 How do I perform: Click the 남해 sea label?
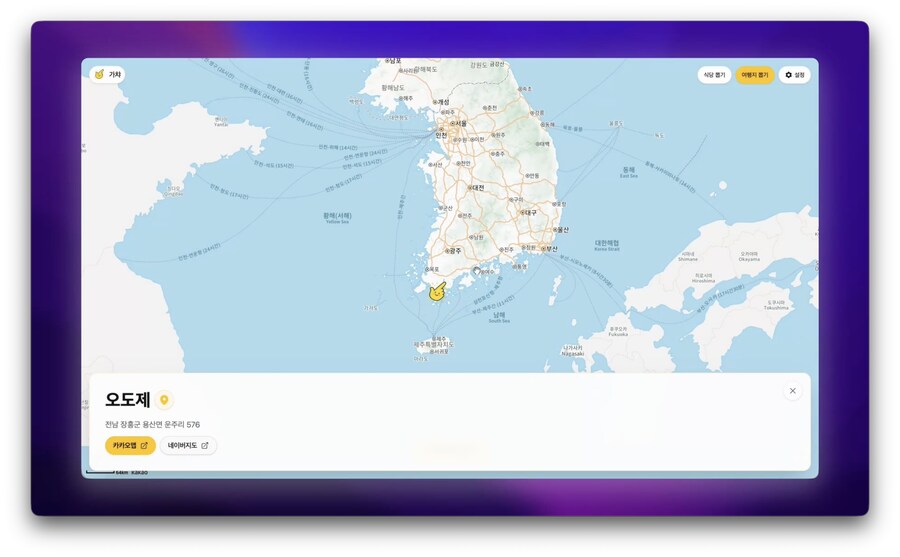[499, 315]
